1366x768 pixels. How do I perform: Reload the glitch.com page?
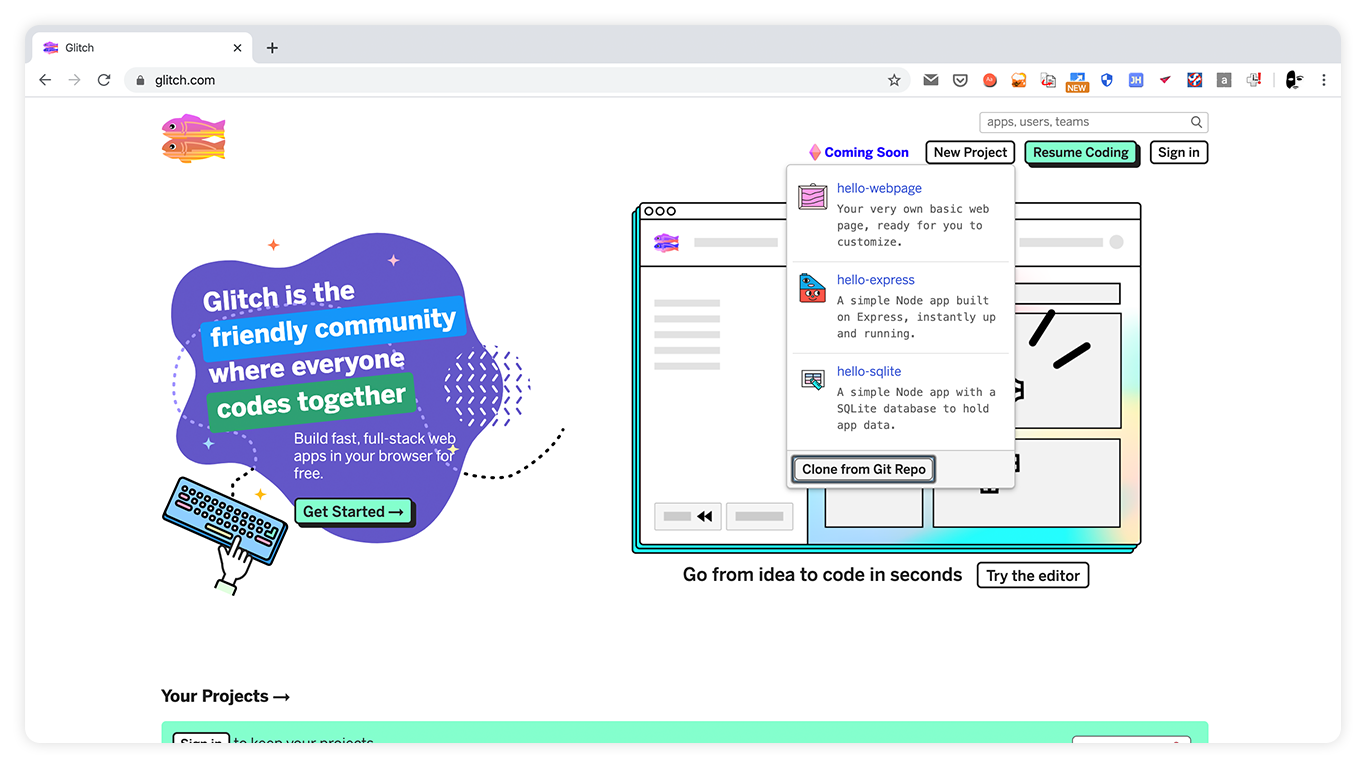point(103,80)
